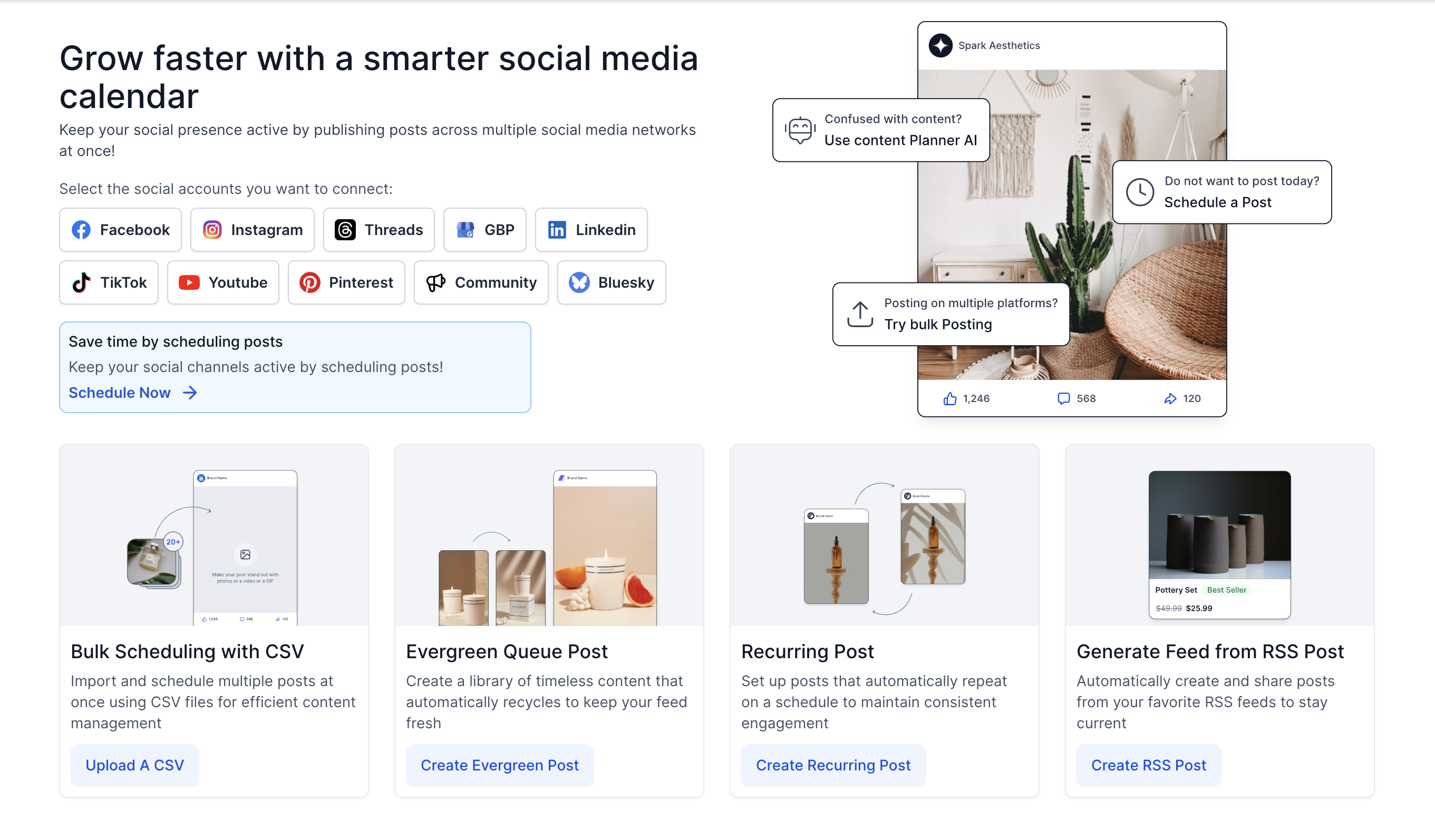Select the Community megaphone option
This screenshot has width=1435, height=840.
(481, 283)
